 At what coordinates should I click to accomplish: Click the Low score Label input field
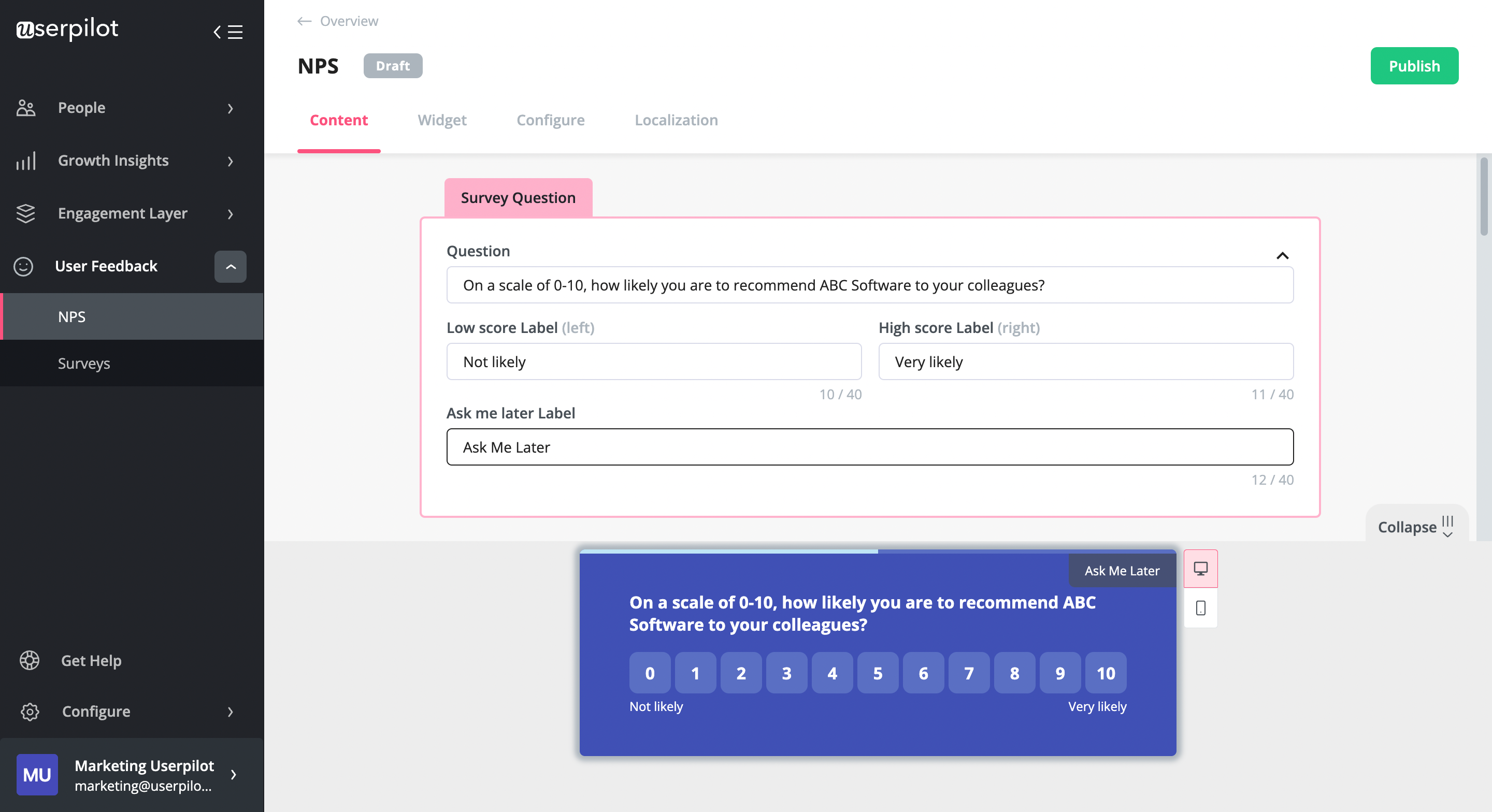[653, 361]
